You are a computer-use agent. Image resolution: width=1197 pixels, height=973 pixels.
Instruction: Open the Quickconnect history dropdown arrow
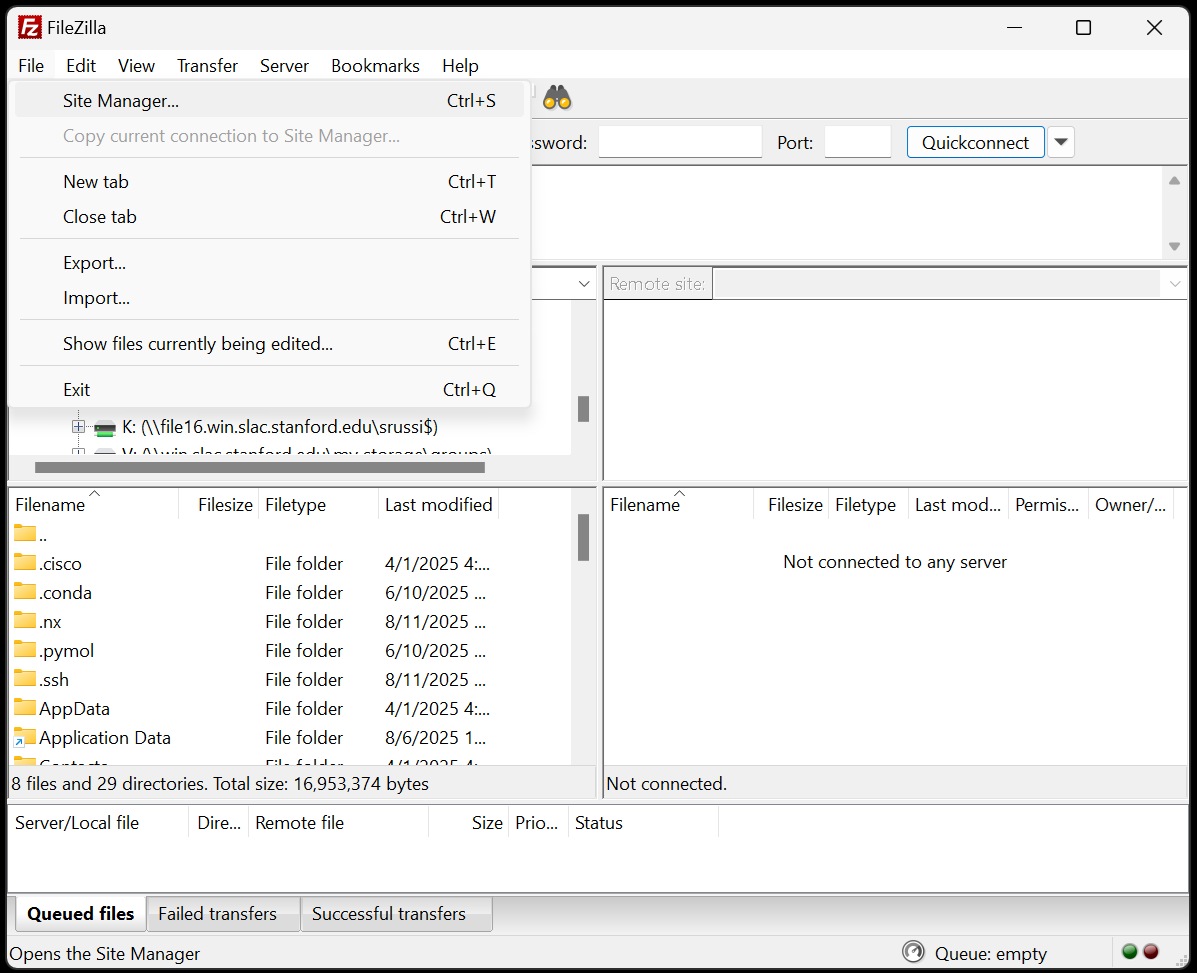point(1062,142)
